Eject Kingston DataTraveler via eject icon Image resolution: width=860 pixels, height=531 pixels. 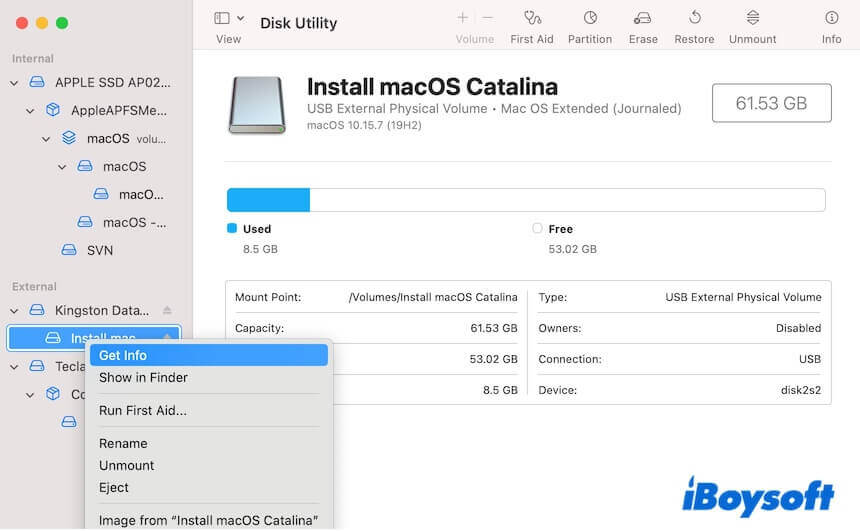click(x=167, y=311)
